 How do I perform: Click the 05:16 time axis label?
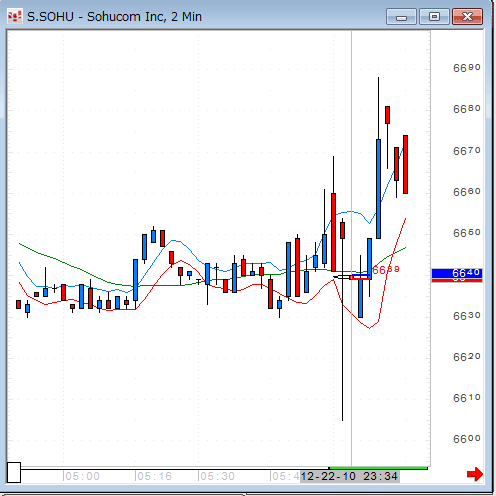pyautogui.click(x=154, y=476)
